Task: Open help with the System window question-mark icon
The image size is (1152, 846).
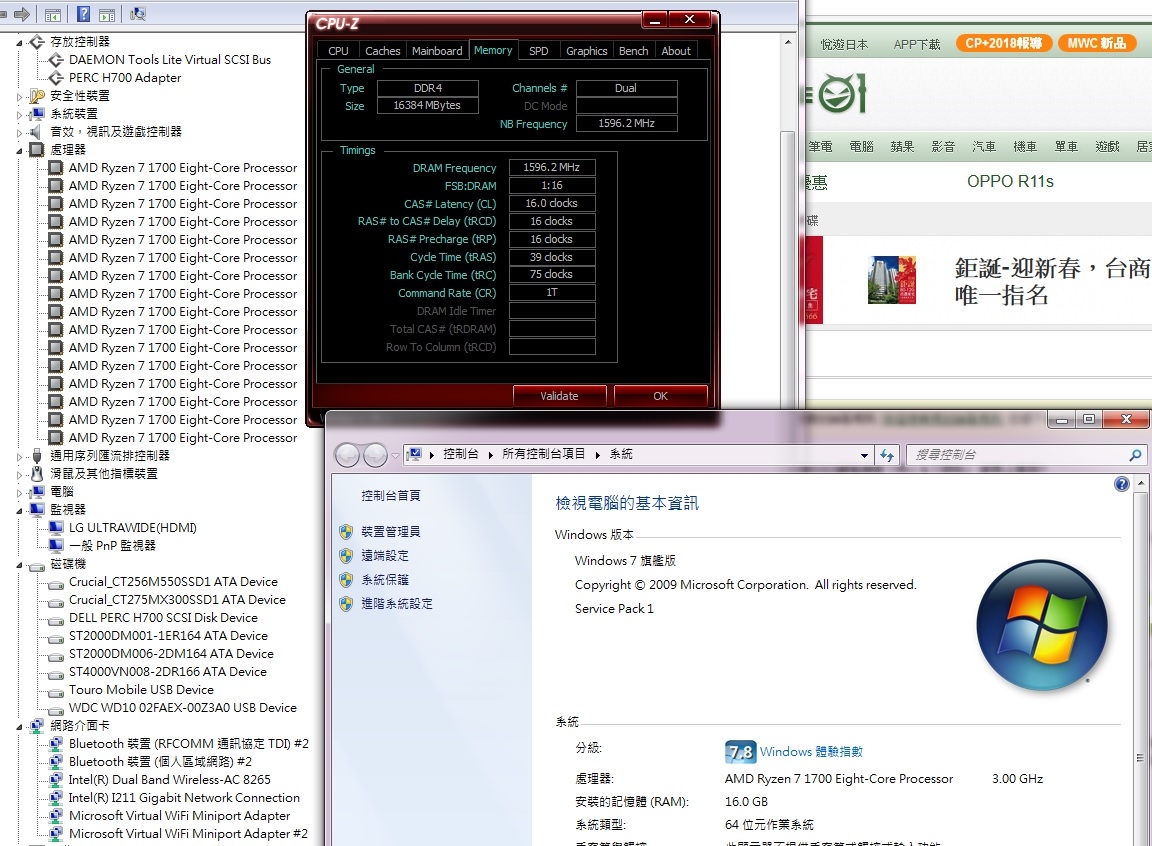Action: click(1122, 484)
